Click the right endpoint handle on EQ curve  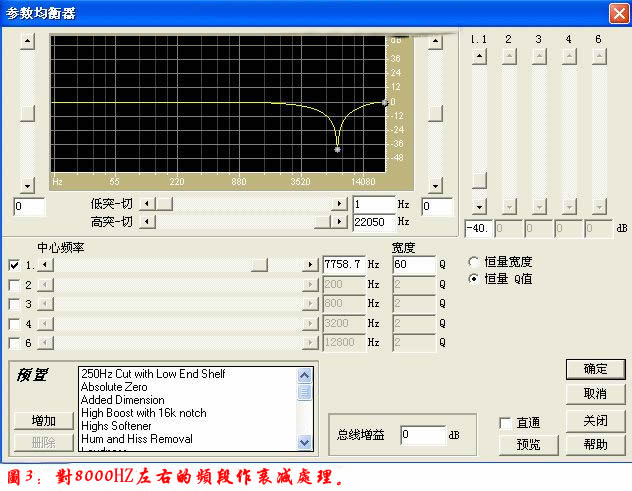[x=385, y=102]
